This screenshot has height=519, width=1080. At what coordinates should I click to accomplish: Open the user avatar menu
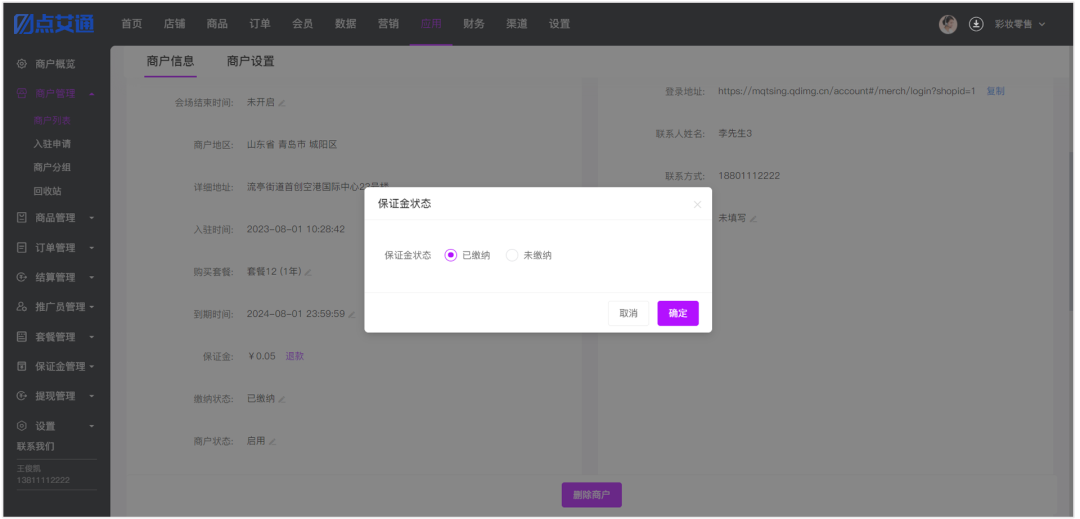click(948, 24)
